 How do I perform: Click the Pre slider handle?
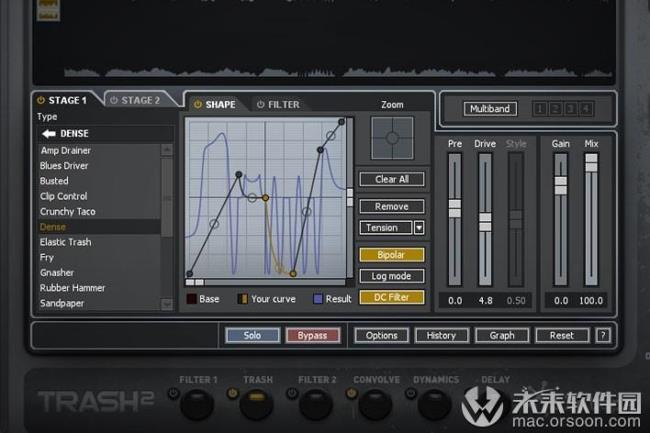(455, 208)
